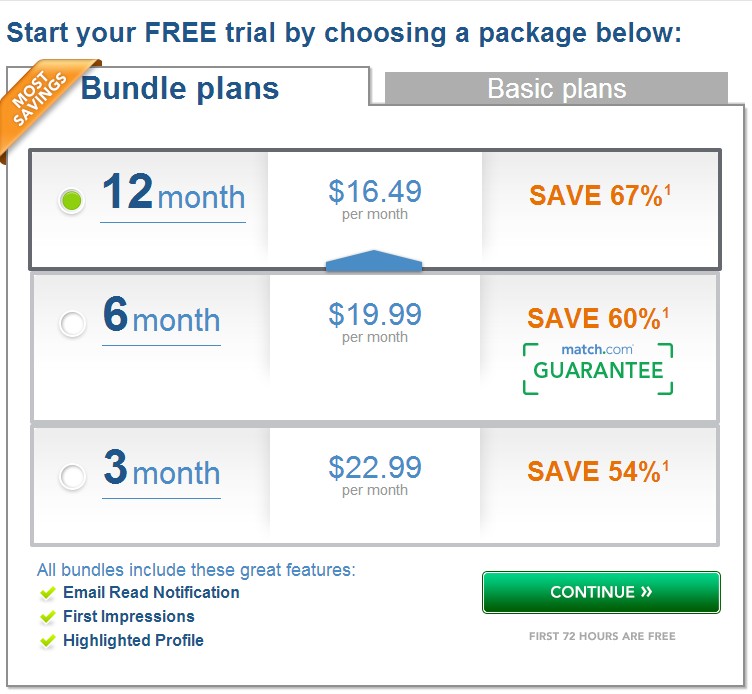This screenshot has height=694, width=752.
Task: Click the First Impressions checkmark icon
Action: [47, 617]
